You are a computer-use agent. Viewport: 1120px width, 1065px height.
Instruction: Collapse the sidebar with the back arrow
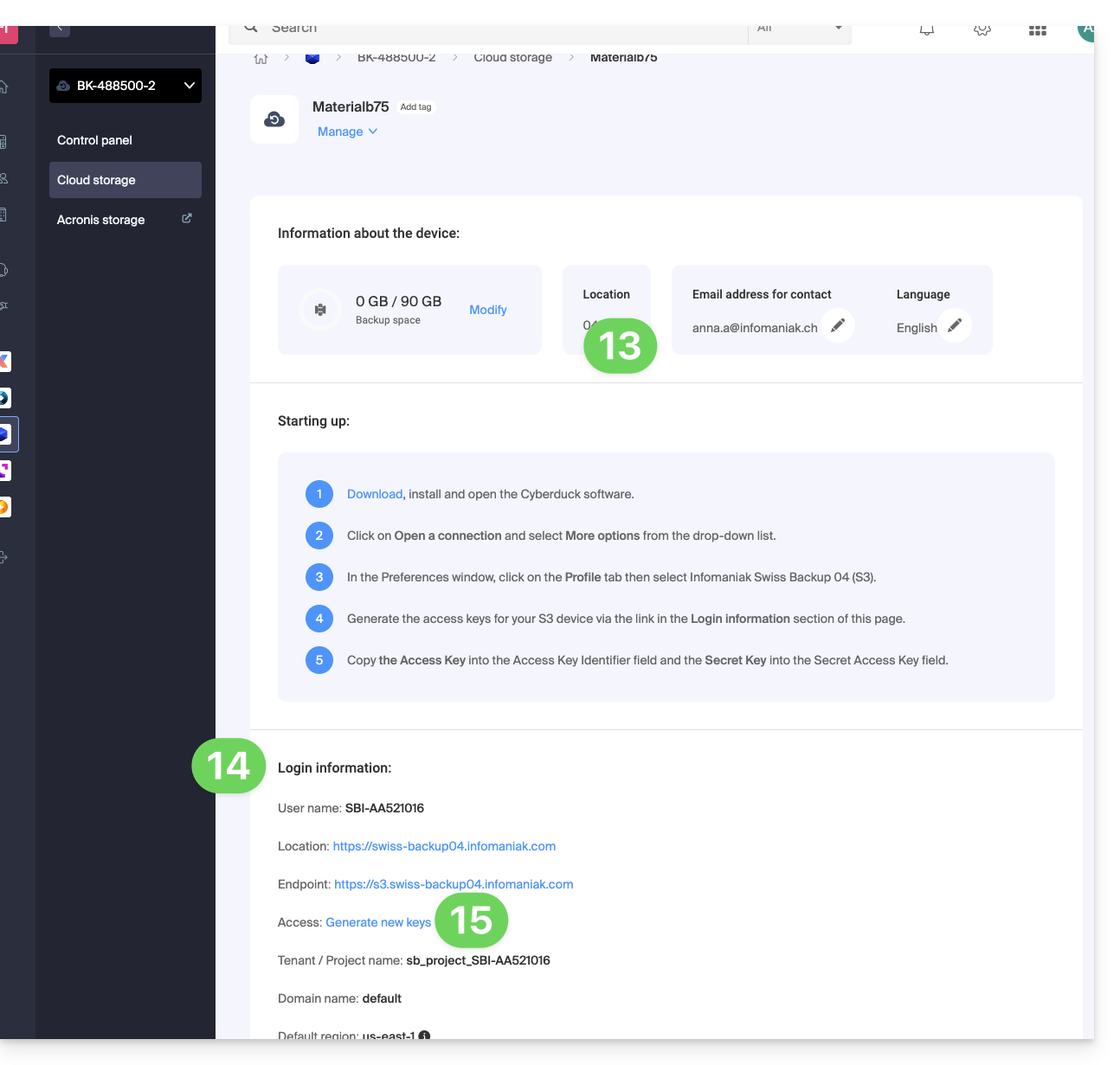[60, 29]
